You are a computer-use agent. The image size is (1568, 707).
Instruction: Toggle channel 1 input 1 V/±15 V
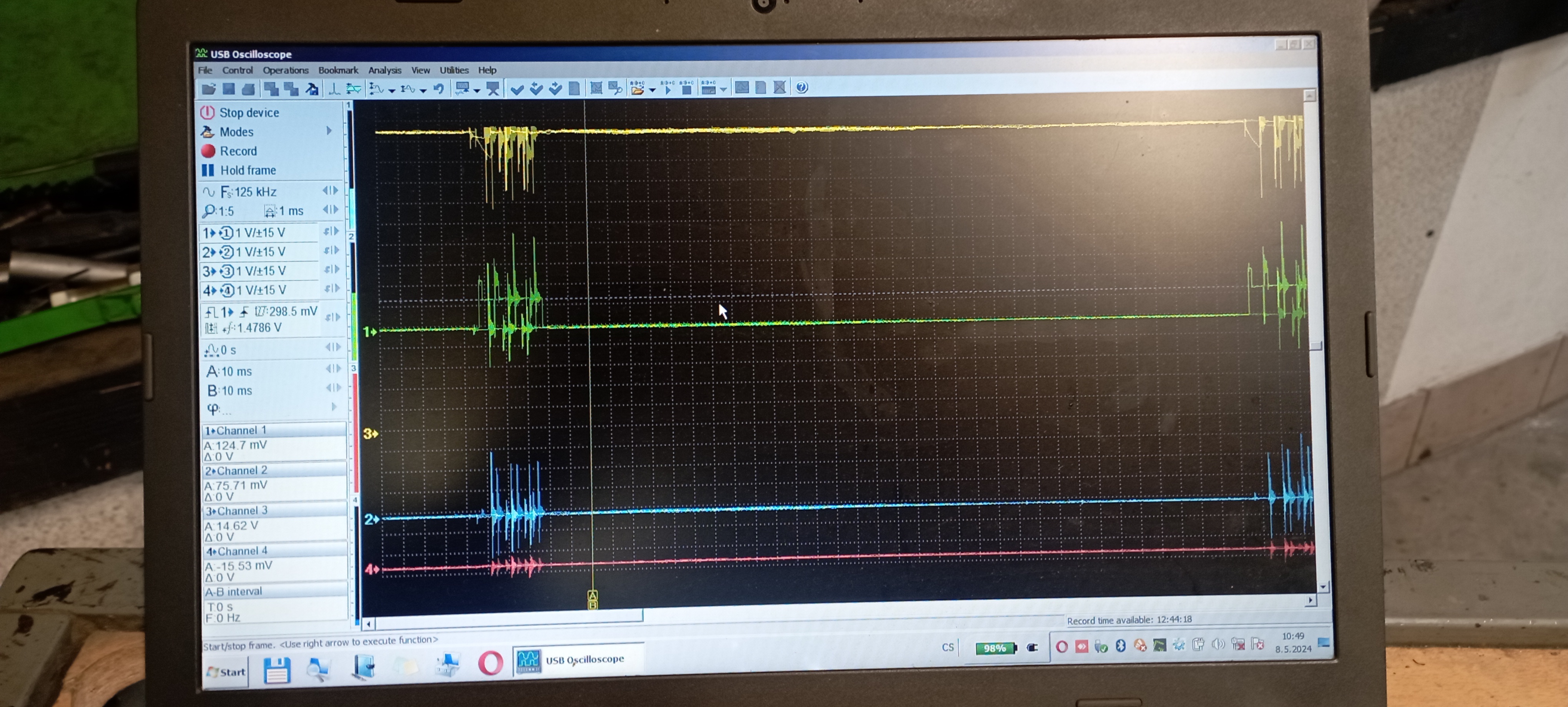261,232
